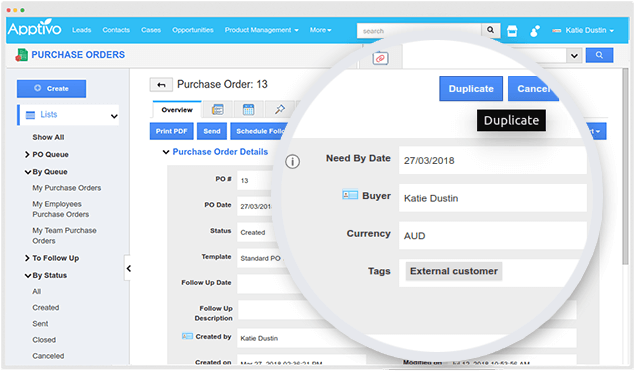Image resolution: width=635 pixels, height=371 pixels.
Task: Select the Overview tab
Action: click(x=177, y=110)
